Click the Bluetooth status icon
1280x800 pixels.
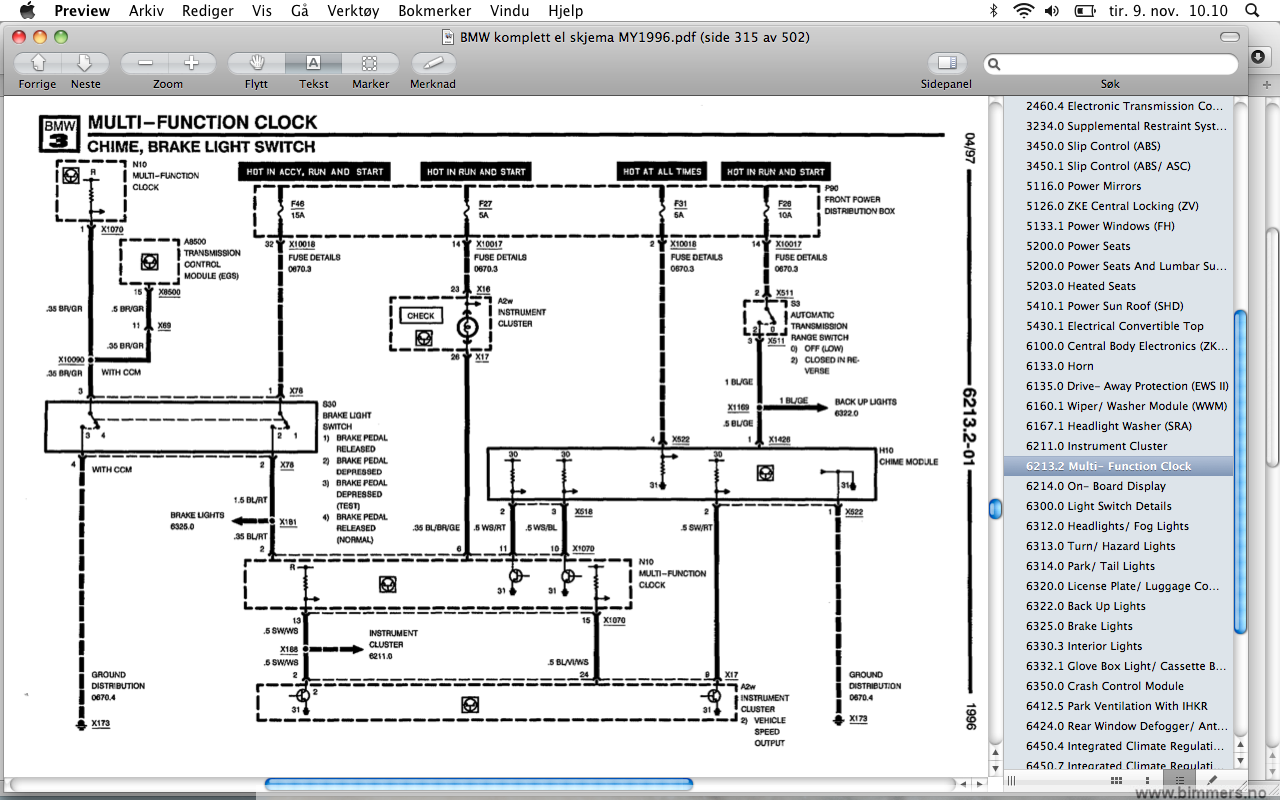(993, 11)
